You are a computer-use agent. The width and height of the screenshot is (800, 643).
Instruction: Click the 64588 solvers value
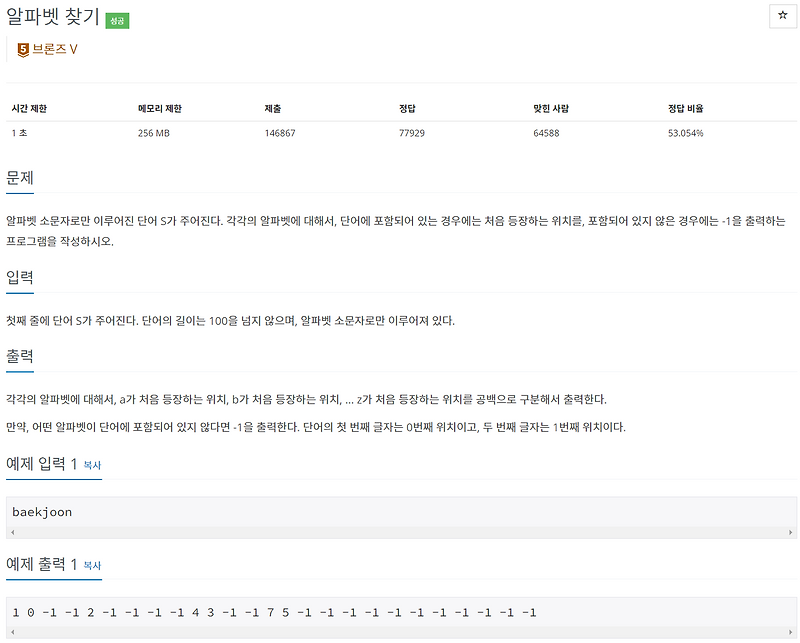click(546, 133)
